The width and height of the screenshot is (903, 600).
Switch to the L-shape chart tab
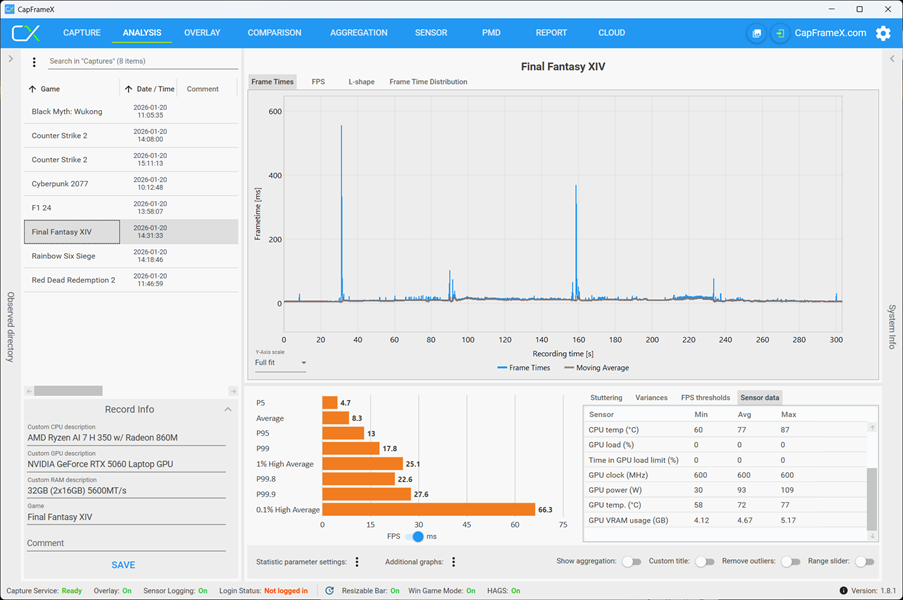[361, 82]
